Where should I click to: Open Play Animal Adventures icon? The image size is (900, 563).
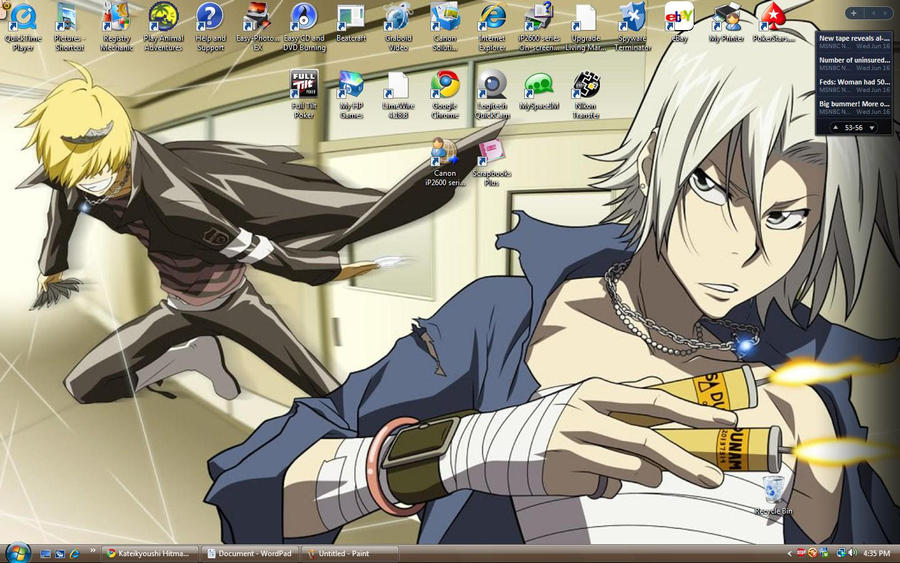point(163,27)
